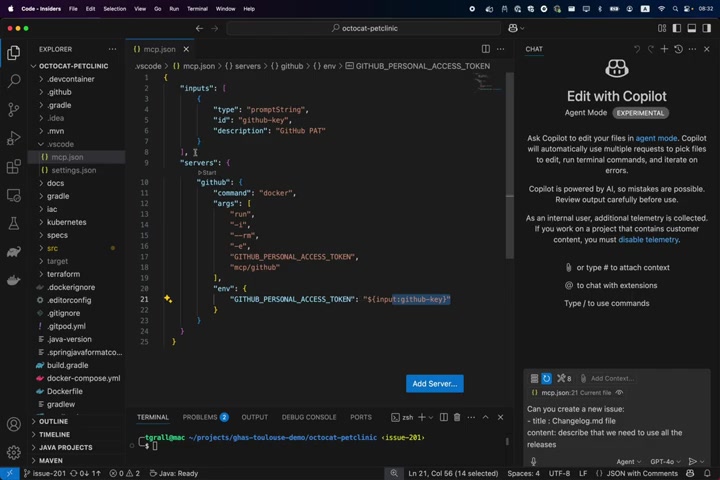Open the Extensions view
The height and width of the screenshot is (480, 720).
coord(13,166)
